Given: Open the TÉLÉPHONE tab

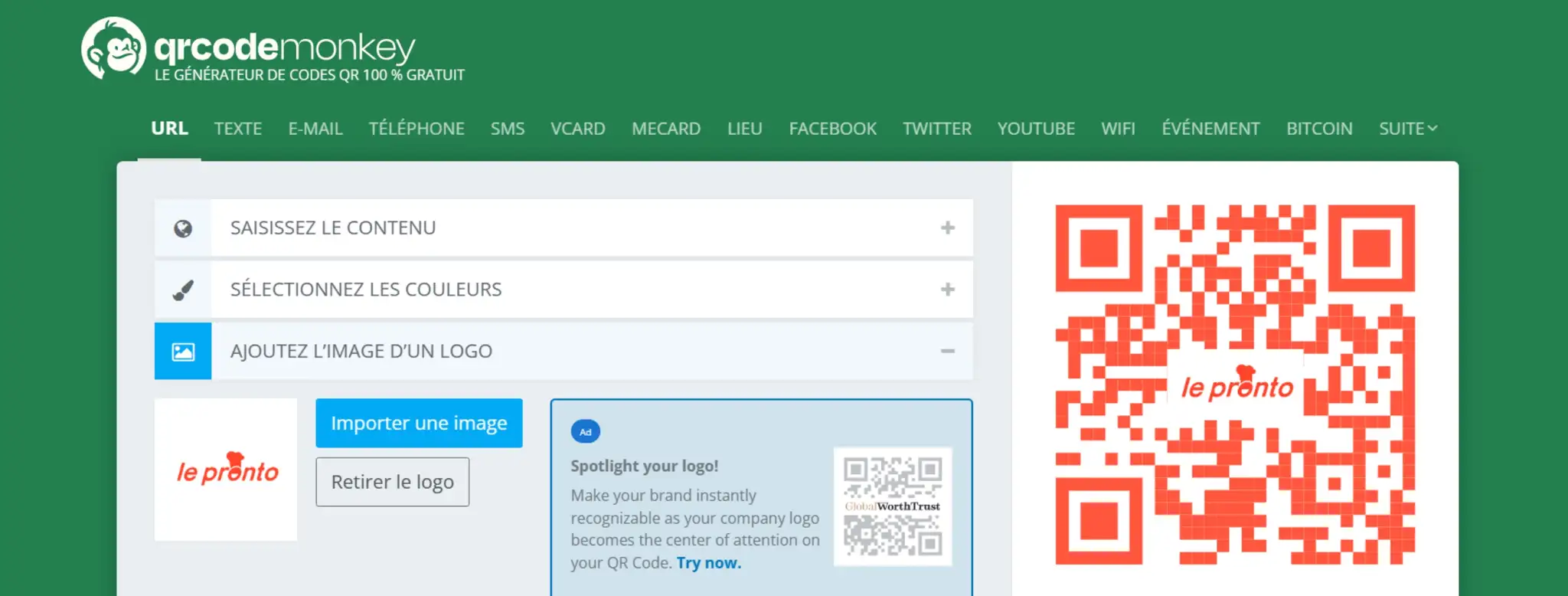Looking at the screenshot, I should pyautogui.click(x=416, y=129).
